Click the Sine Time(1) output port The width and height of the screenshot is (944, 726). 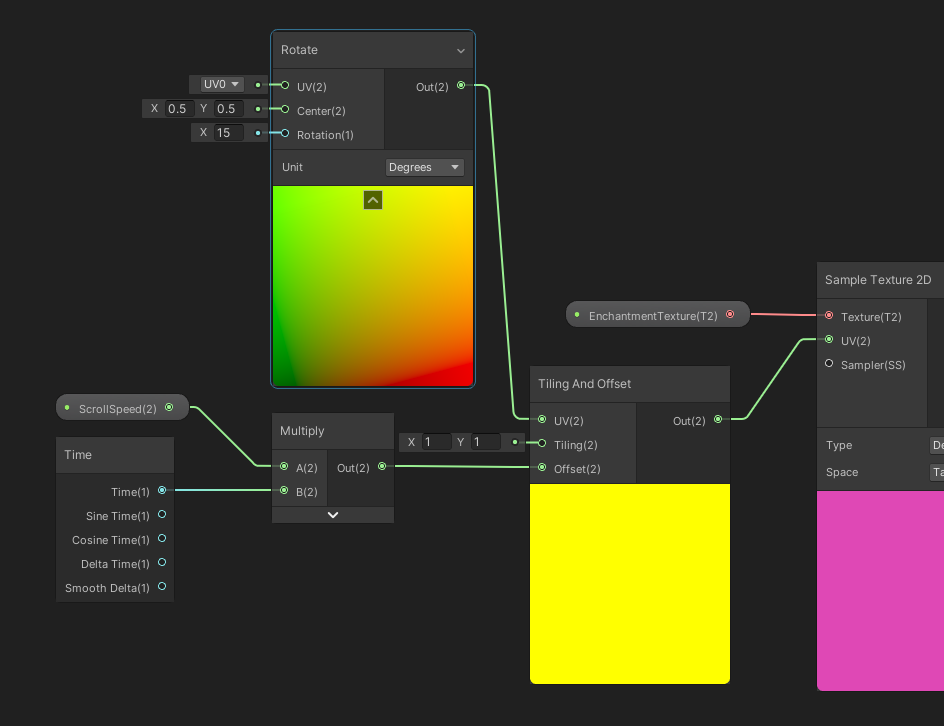(x=161, y=515)
